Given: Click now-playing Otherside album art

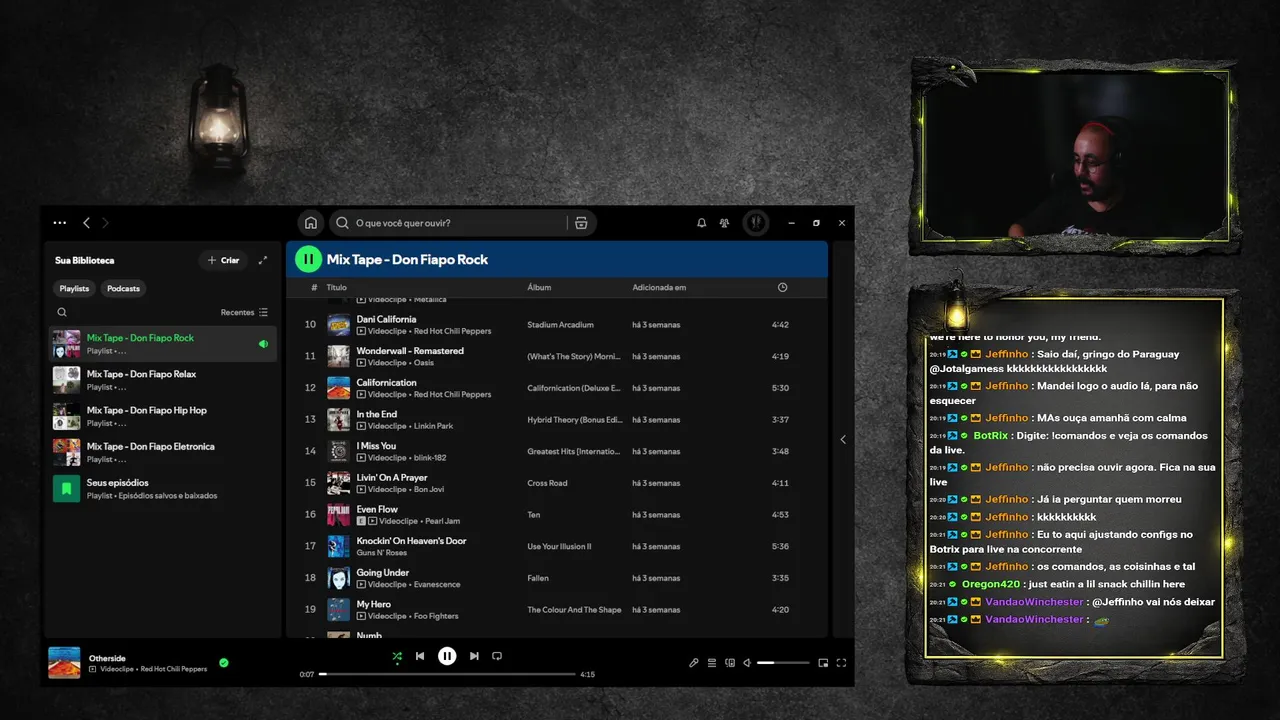Looking at the screenshot, I should [64, 663].
